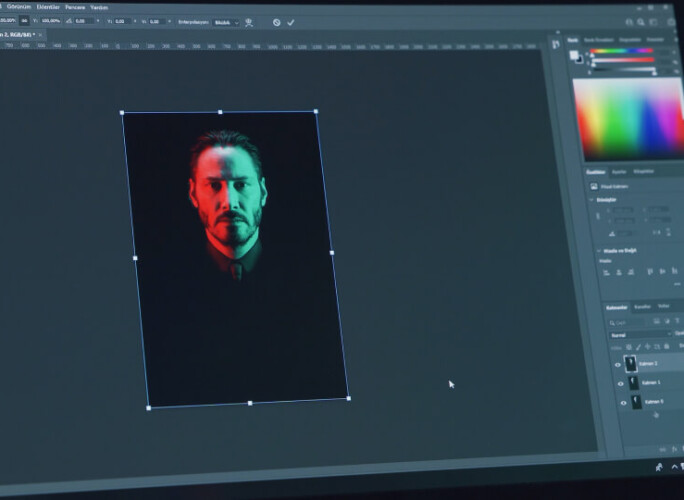Click the Pixel Katmanı icon in Properties
Screen dimensions: 684x500
(594, 186)
